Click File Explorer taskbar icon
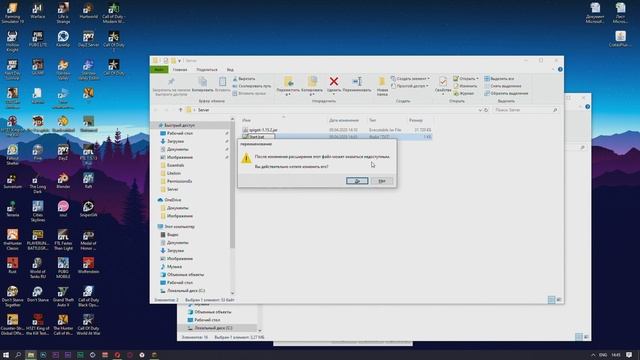 31,355
